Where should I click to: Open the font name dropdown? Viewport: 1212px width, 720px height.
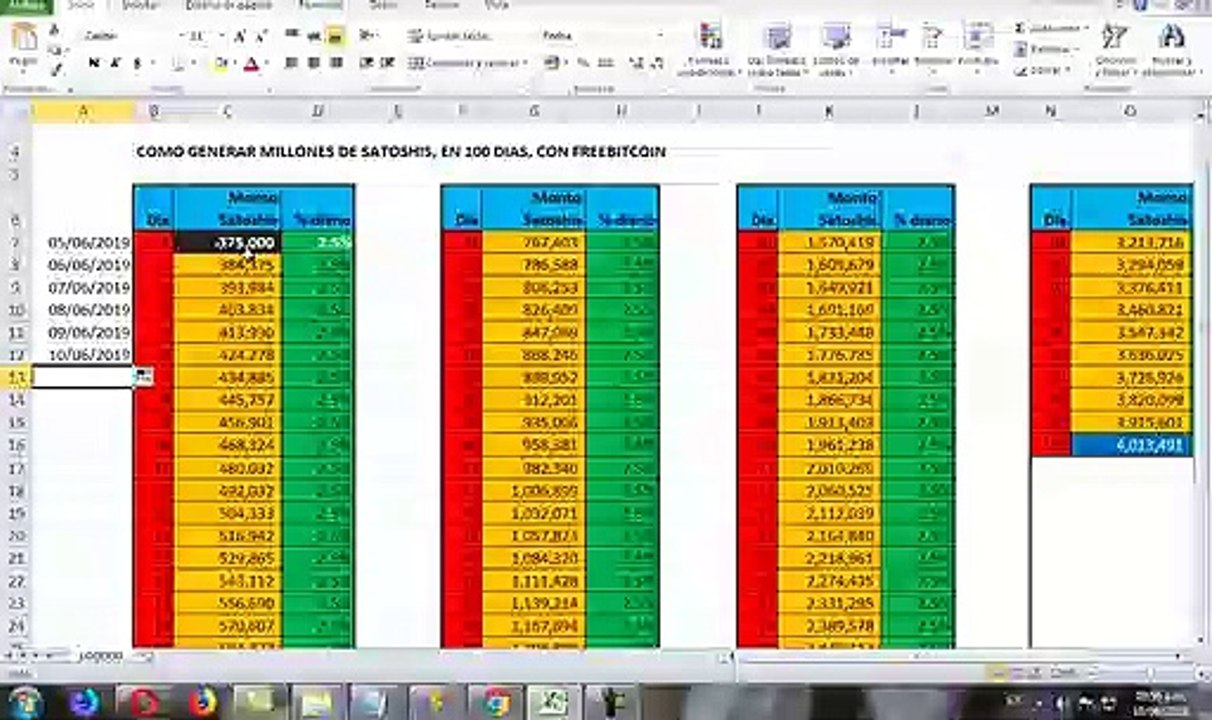coord(181,36)
